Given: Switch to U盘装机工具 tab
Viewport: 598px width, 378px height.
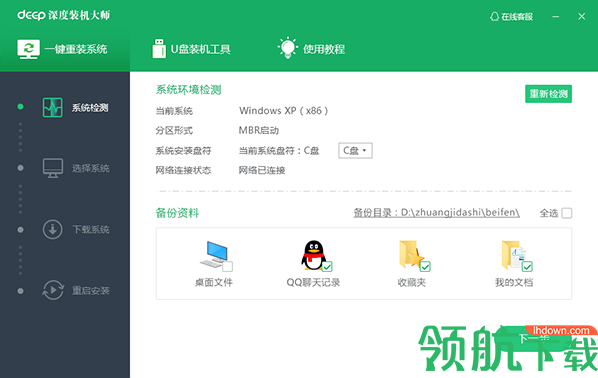Looking at the screenshot, I should 191,49.
